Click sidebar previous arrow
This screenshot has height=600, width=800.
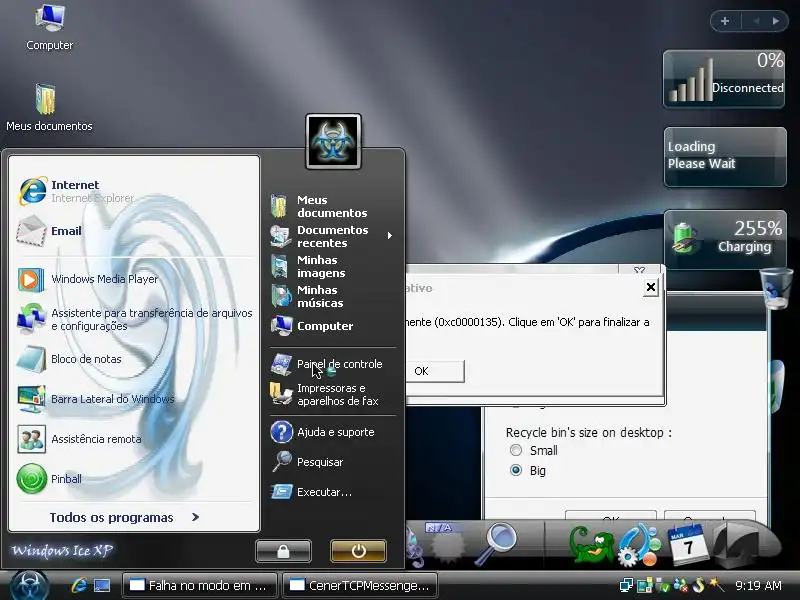pyautogui.click(x=757, y=21)
